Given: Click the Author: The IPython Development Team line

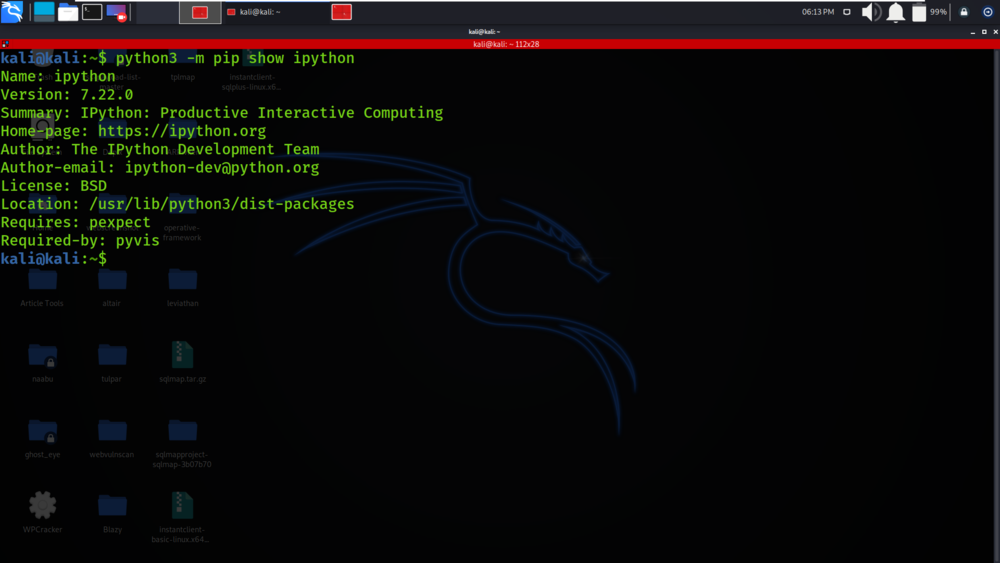Looking at the screenshot, I should pyautogui.click(x=160, y=150).
